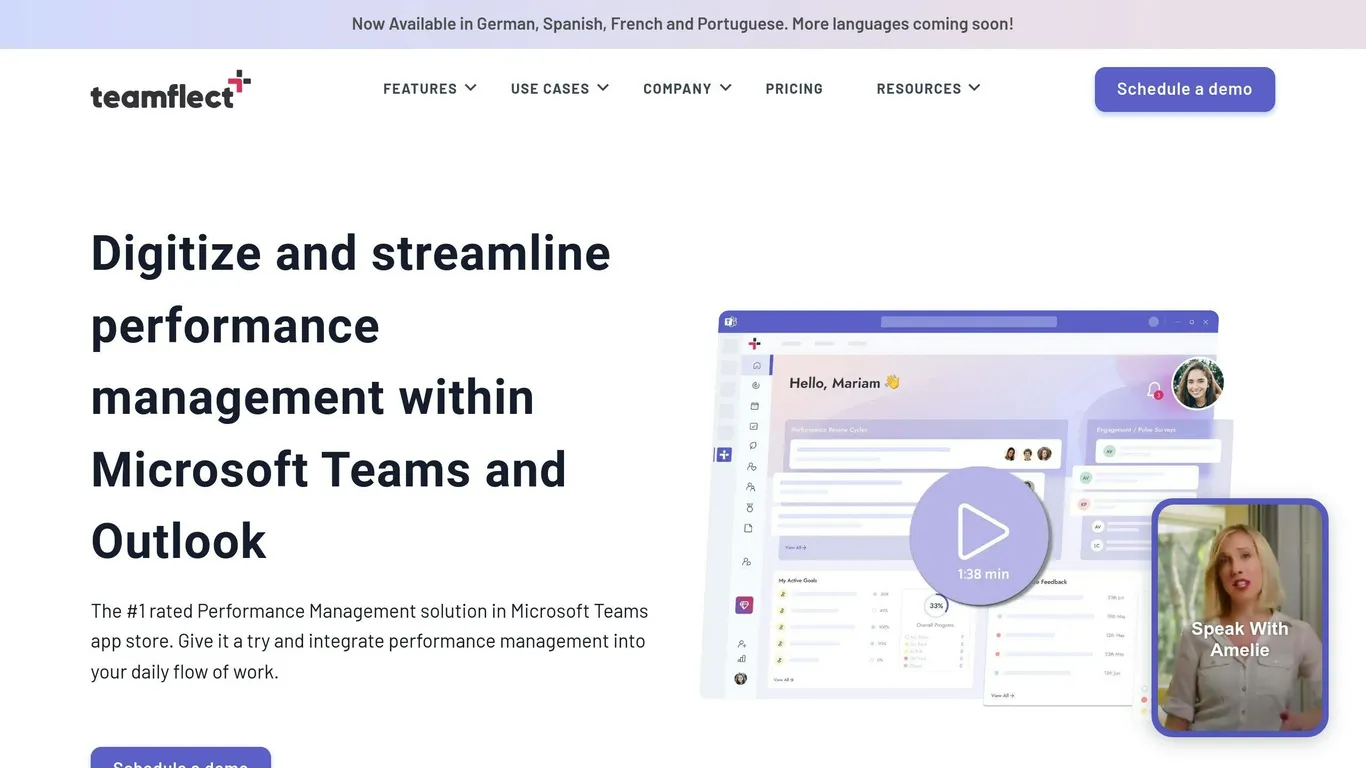Image resolution: width=1366 pixels, height=768 pixels.
Task: Click the calendar icon in the preview sidebar
Action: 755,406
